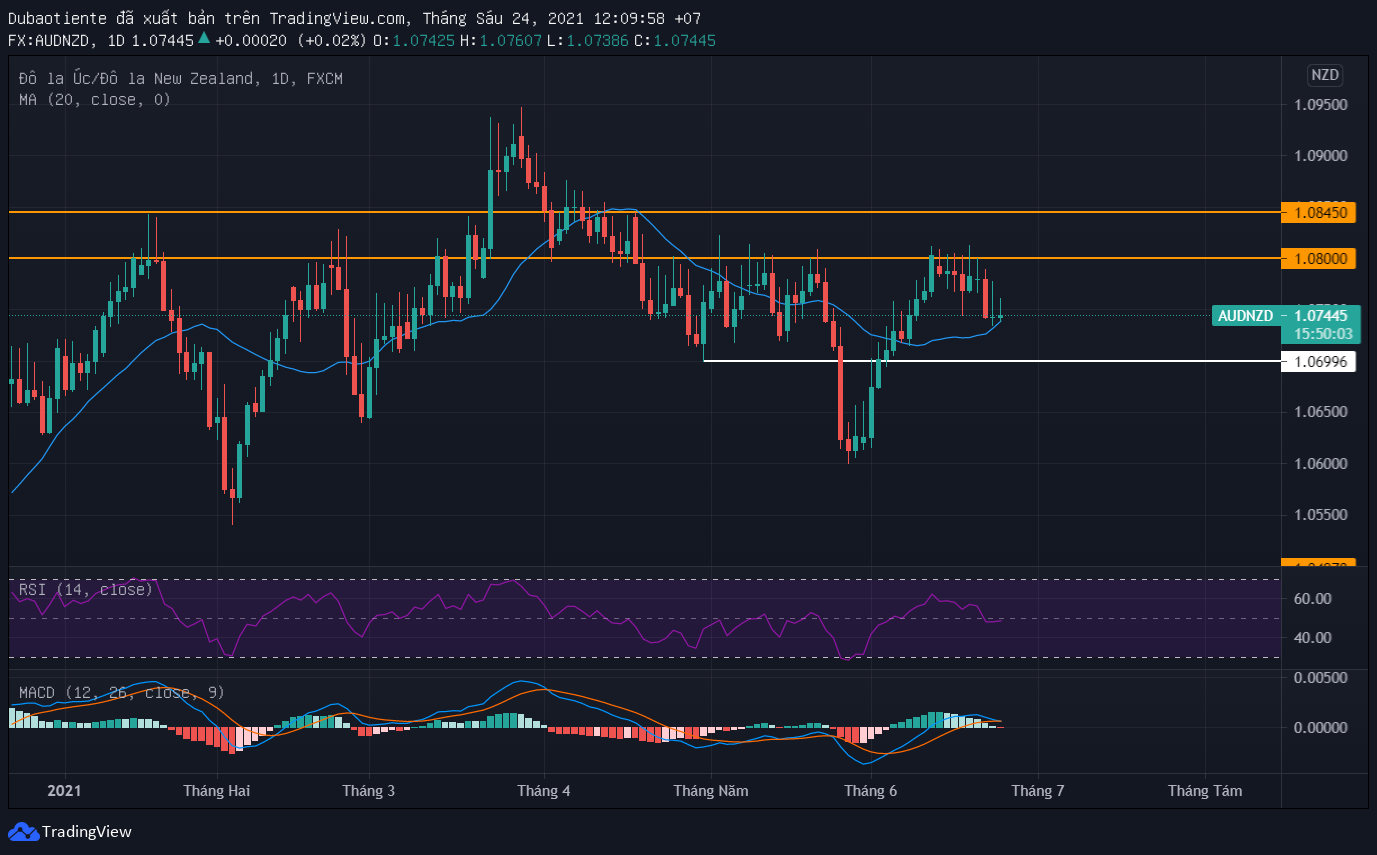Click the Tháng Hai time axis label

coord(217,790)
